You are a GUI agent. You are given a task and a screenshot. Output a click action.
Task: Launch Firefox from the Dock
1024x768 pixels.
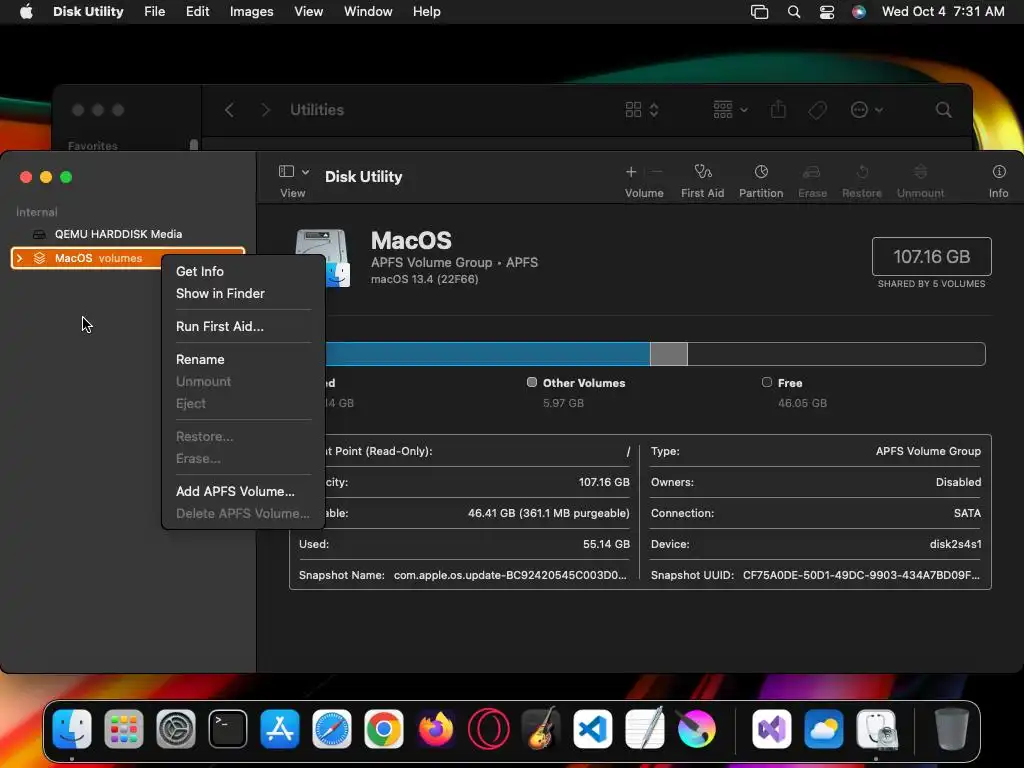[436, 728]
